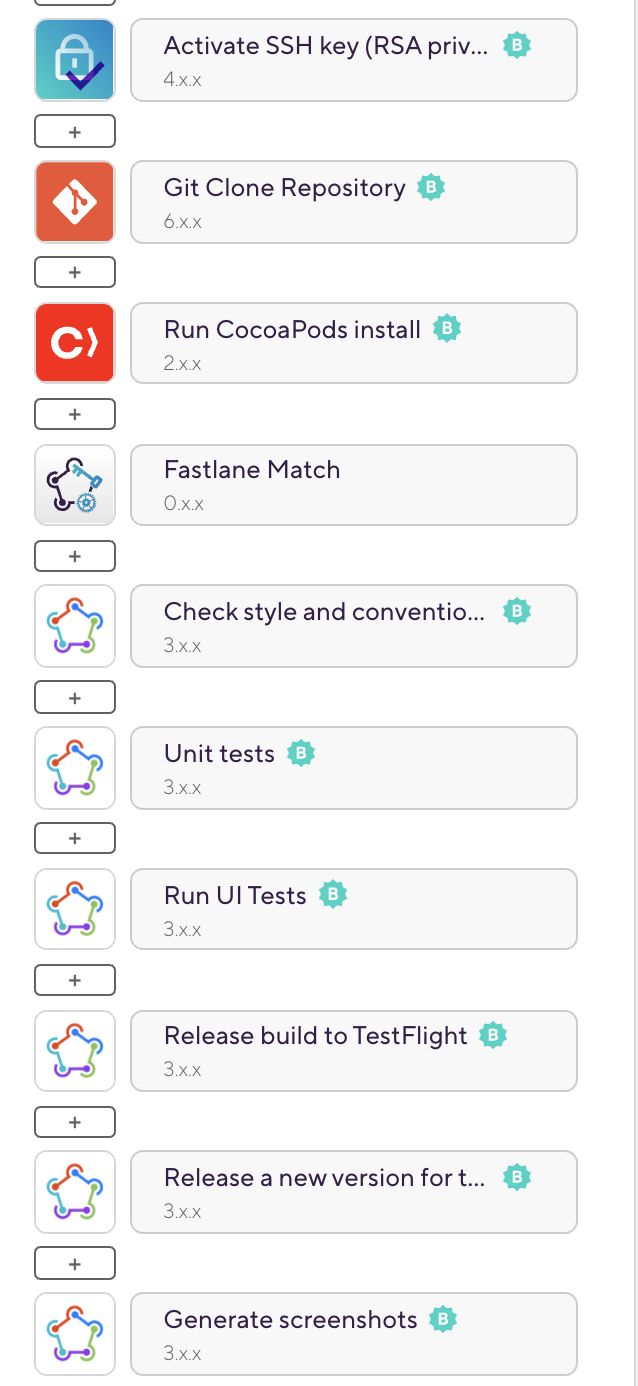Click the verified badge next to Unit tests
This screenshot has height=1386, width=638.
click(x=301, y=753)
